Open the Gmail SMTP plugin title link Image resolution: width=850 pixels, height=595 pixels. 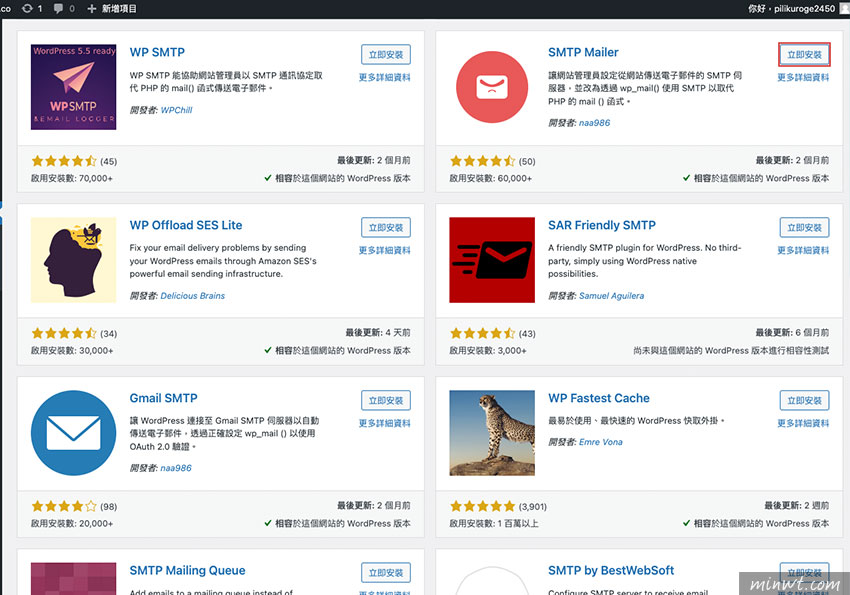tap(163, 398)
